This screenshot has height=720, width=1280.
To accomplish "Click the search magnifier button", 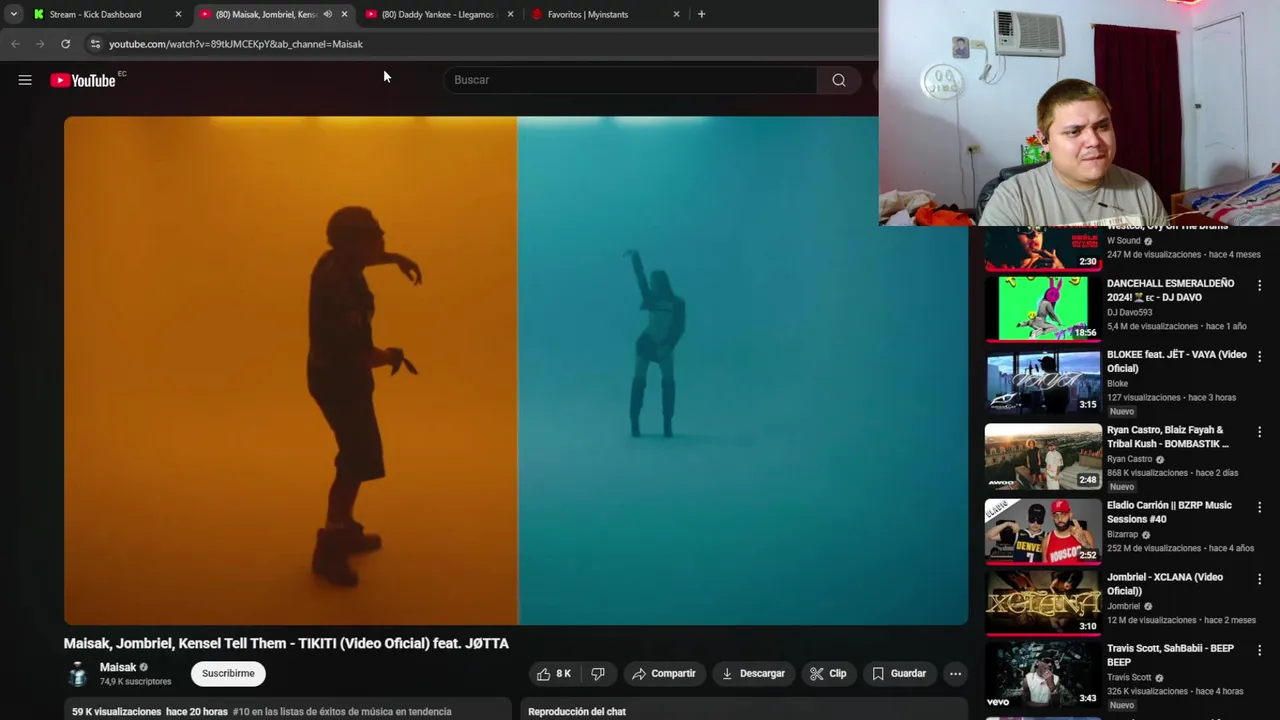I will coord(839,80).
